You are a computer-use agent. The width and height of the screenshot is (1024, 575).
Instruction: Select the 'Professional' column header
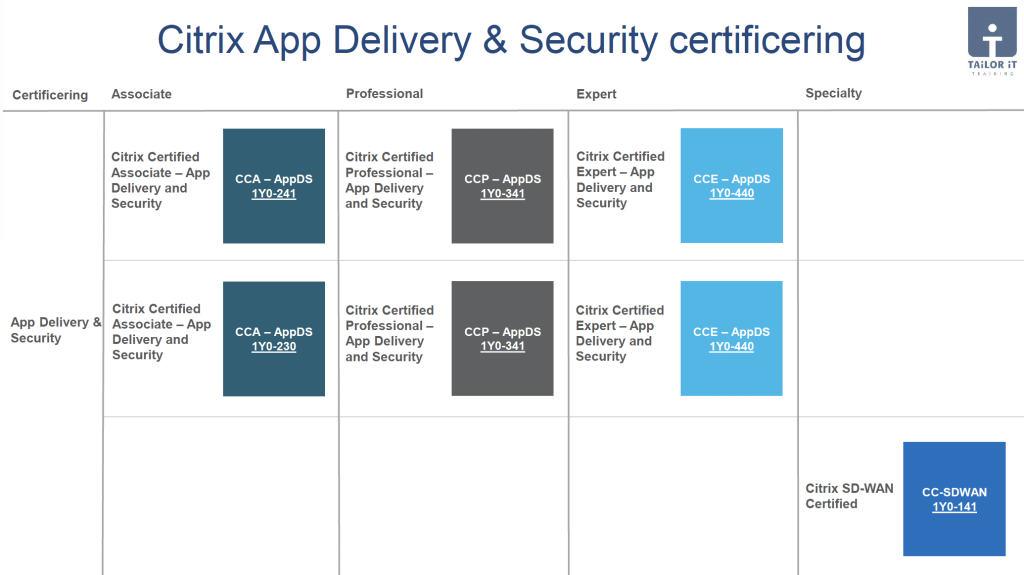[x=385, y=93]
